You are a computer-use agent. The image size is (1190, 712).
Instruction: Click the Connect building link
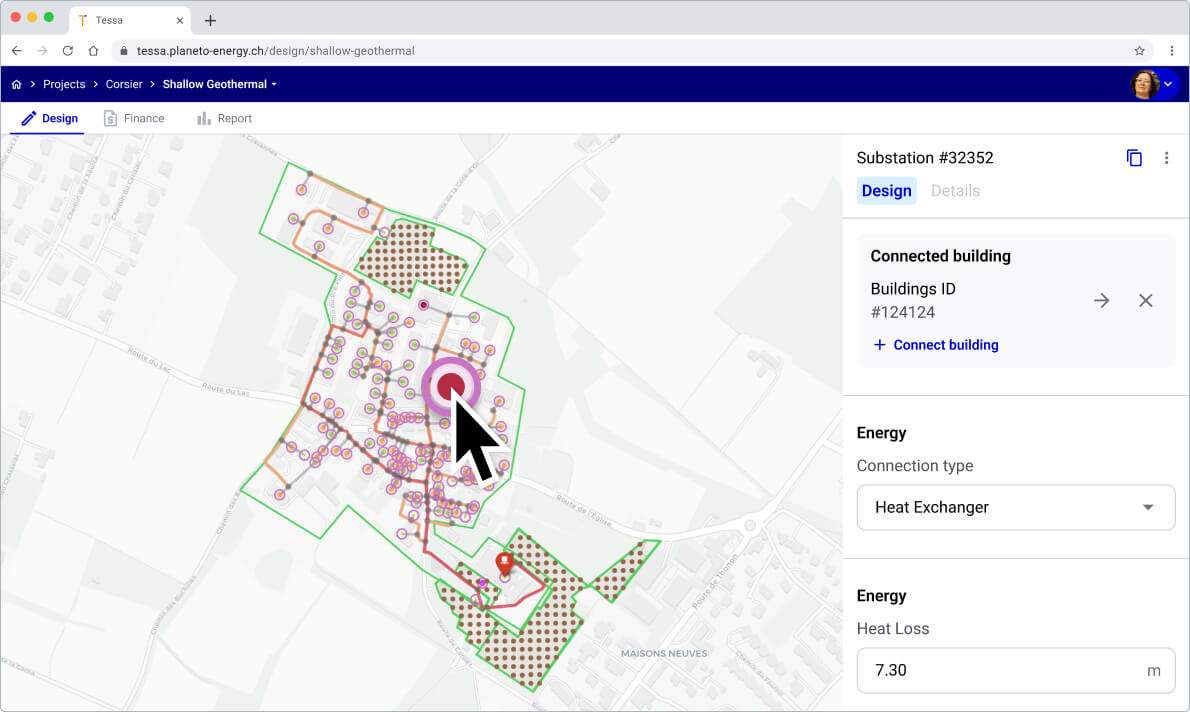point(935,345)
